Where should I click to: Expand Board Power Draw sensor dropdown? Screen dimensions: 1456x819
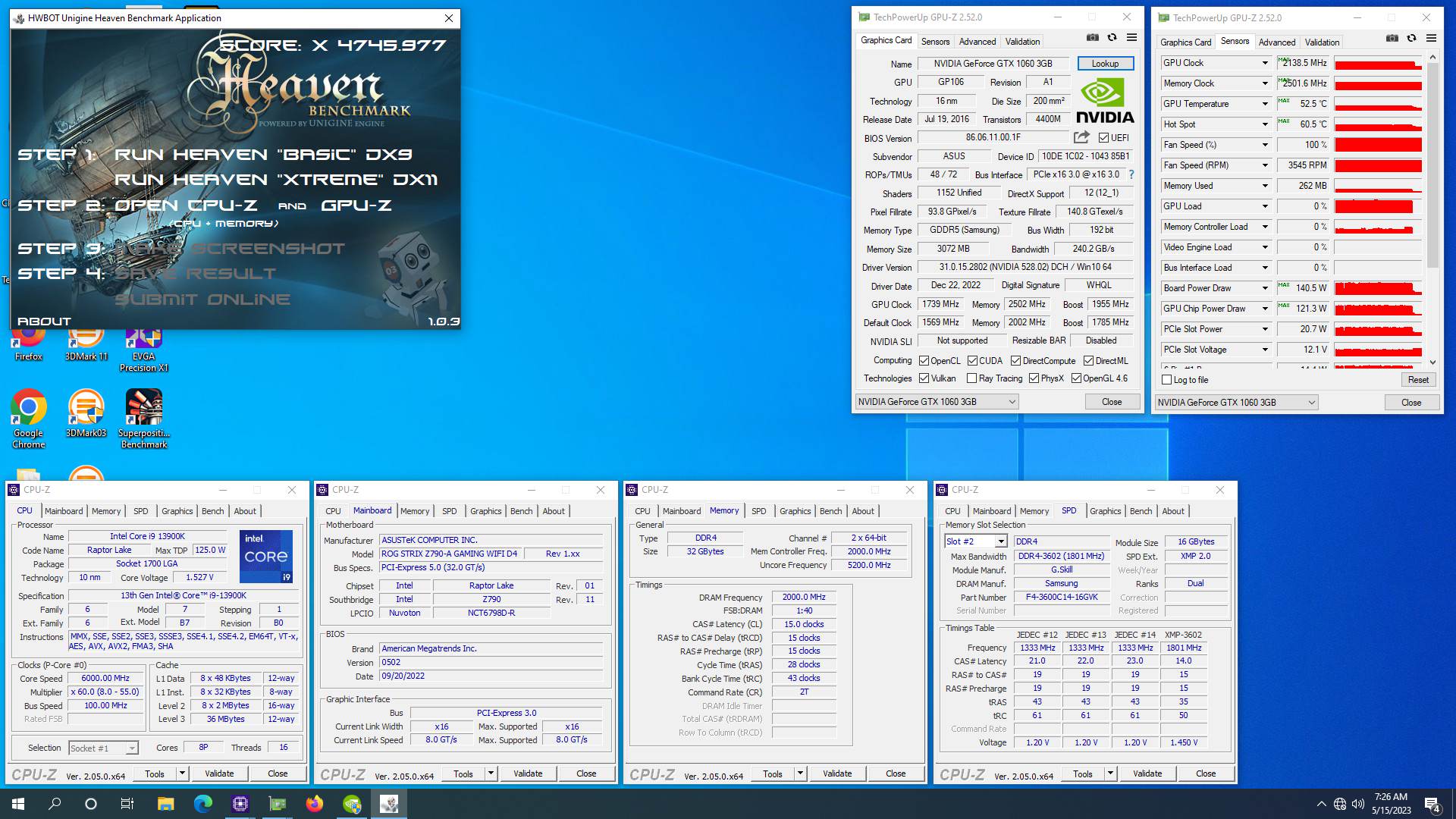[1264, 288]
